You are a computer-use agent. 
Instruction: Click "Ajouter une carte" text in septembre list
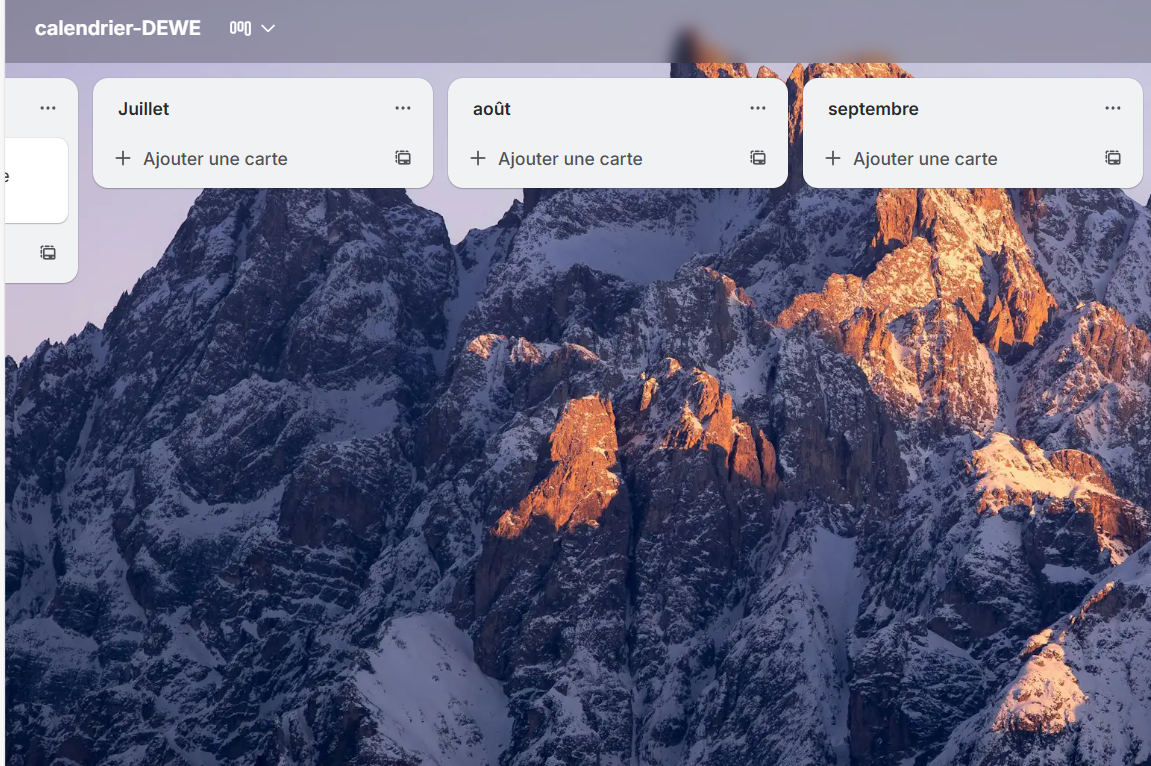[x=925, y=158]
